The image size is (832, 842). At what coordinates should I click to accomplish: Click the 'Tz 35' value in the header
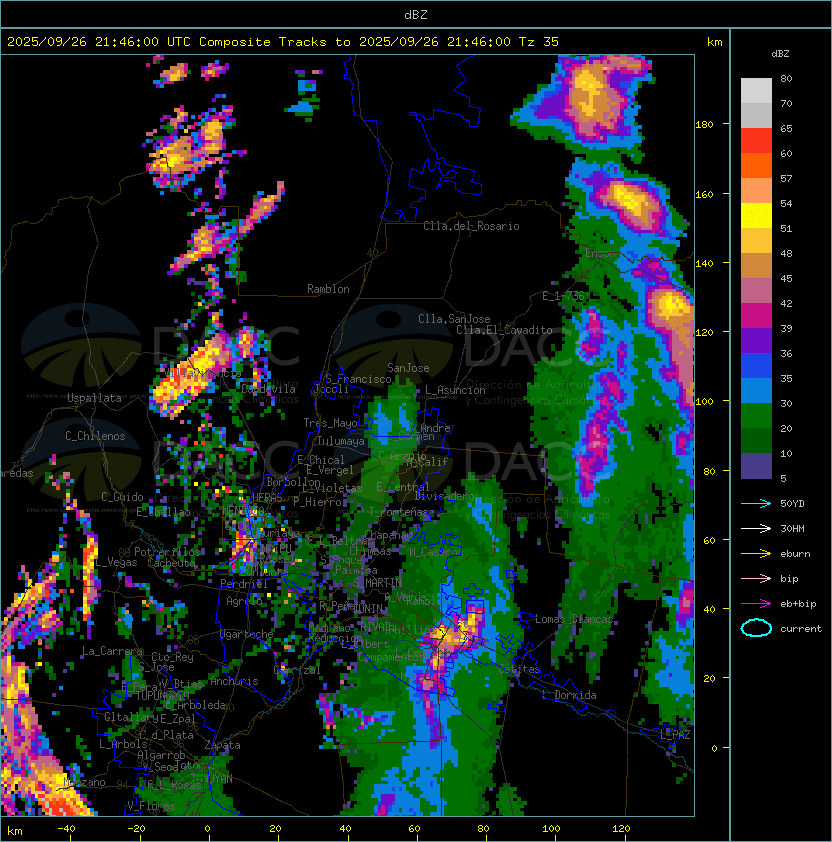539,42
